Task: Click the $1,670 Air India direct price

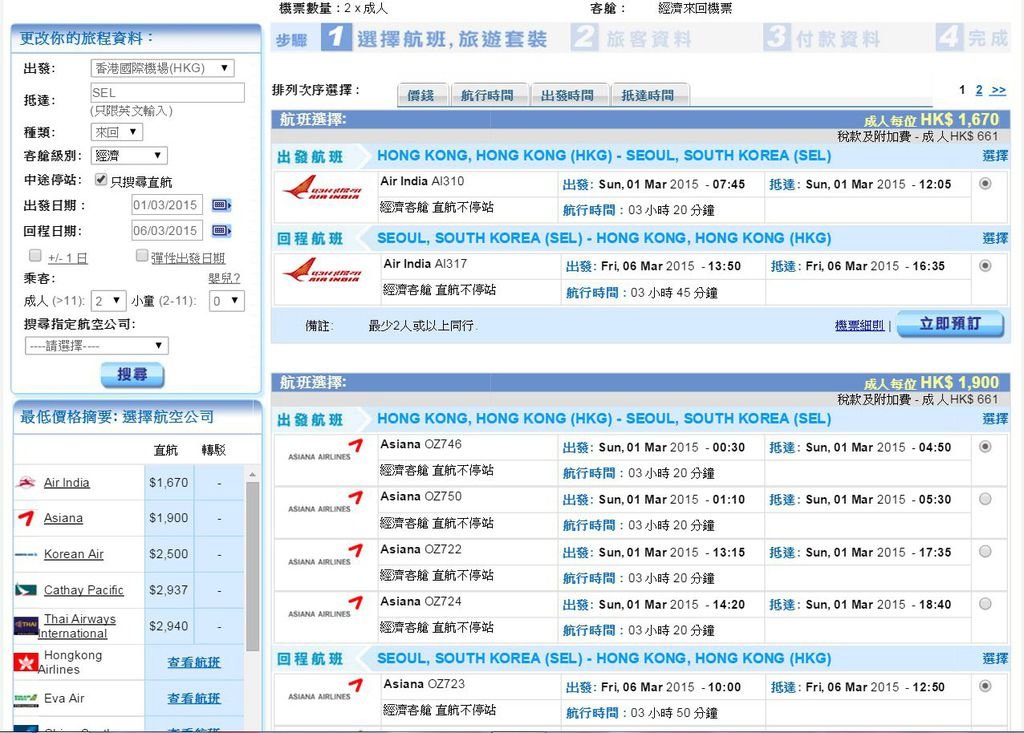Action: pos(168,483)
